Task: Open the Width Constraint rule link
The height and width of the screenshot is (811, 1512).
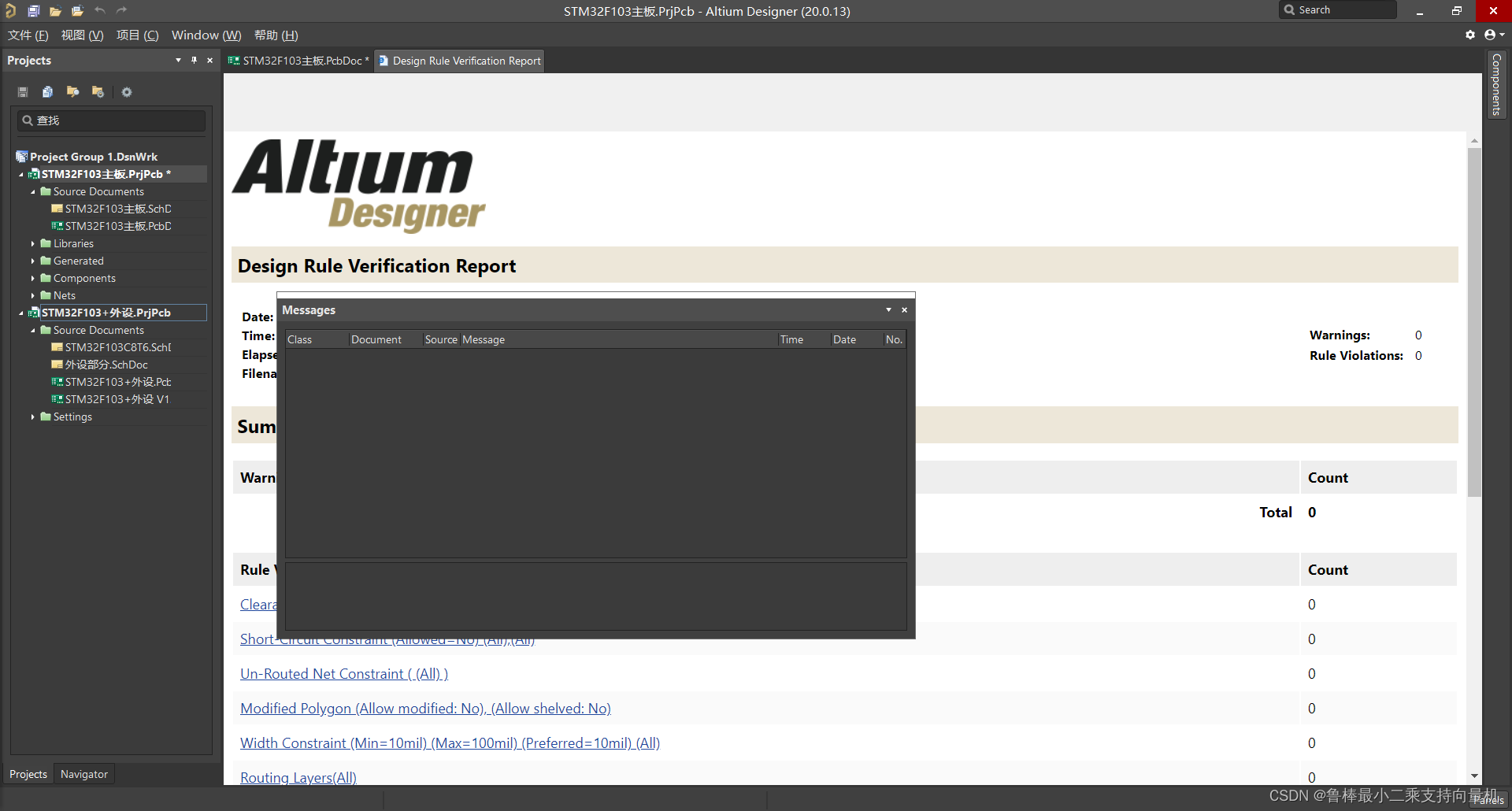Action: [x=450, y=743]
